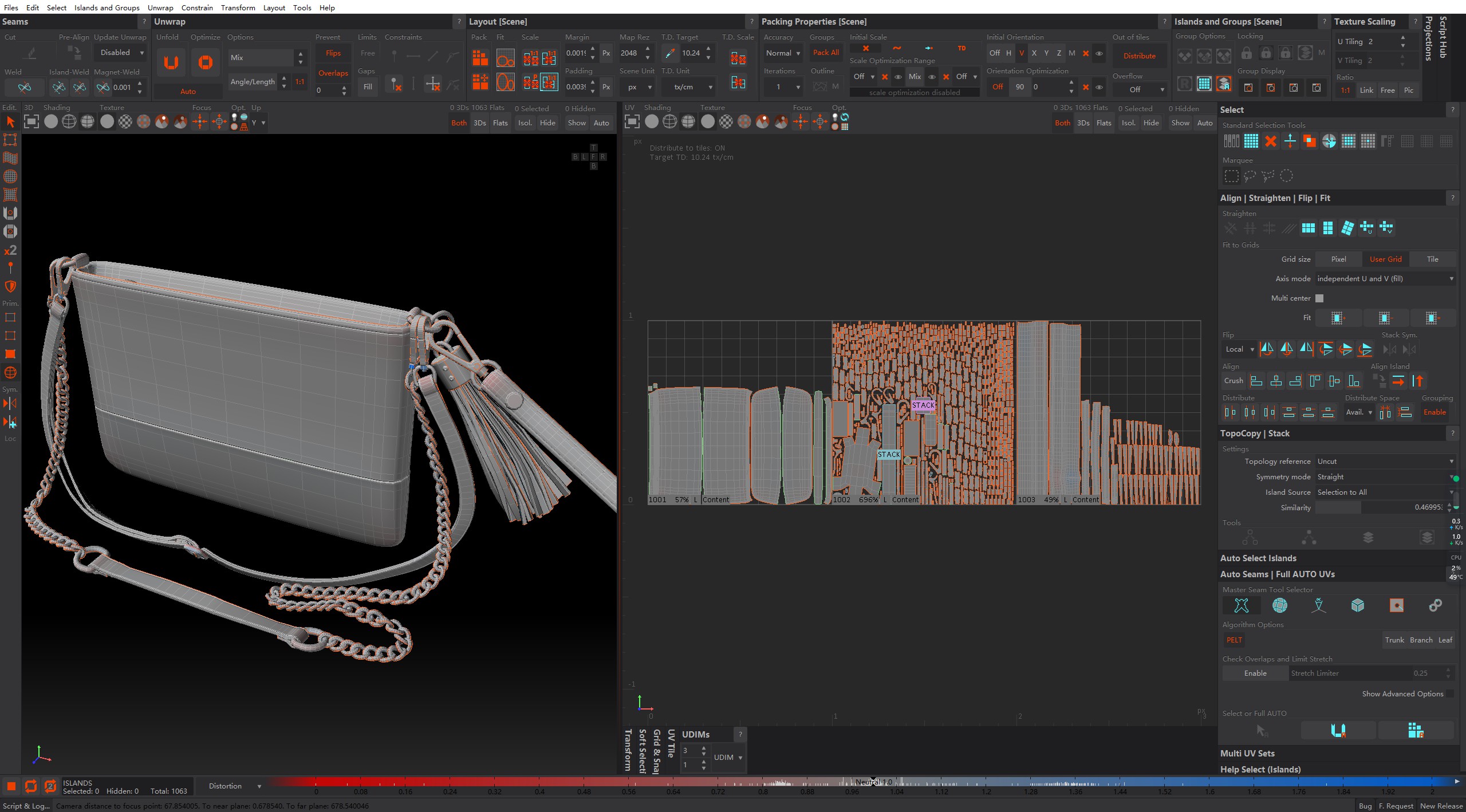This screenshot has height=812, width=1466.
Task: Click the first Distribute horizontal icon
Action: pos(1229,412)
